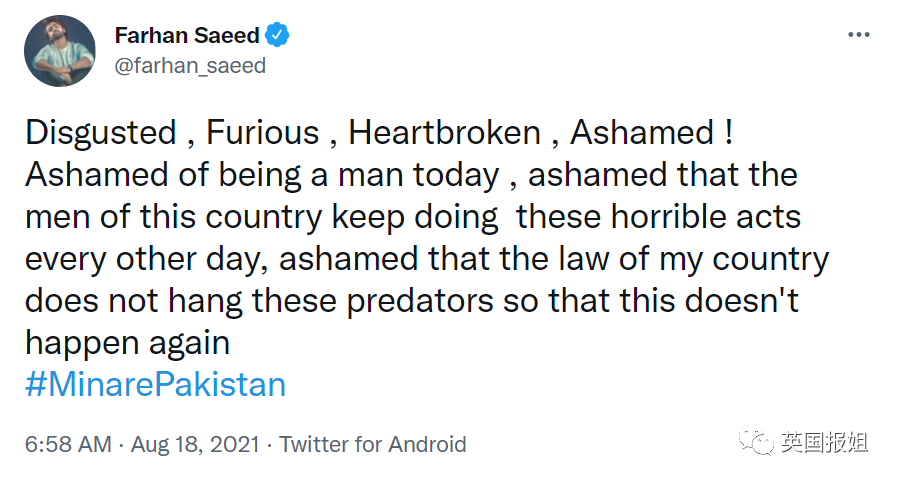Click the blue verified badge
The width and height of the screenshot is (897, 481).
(x=277, y=36)
